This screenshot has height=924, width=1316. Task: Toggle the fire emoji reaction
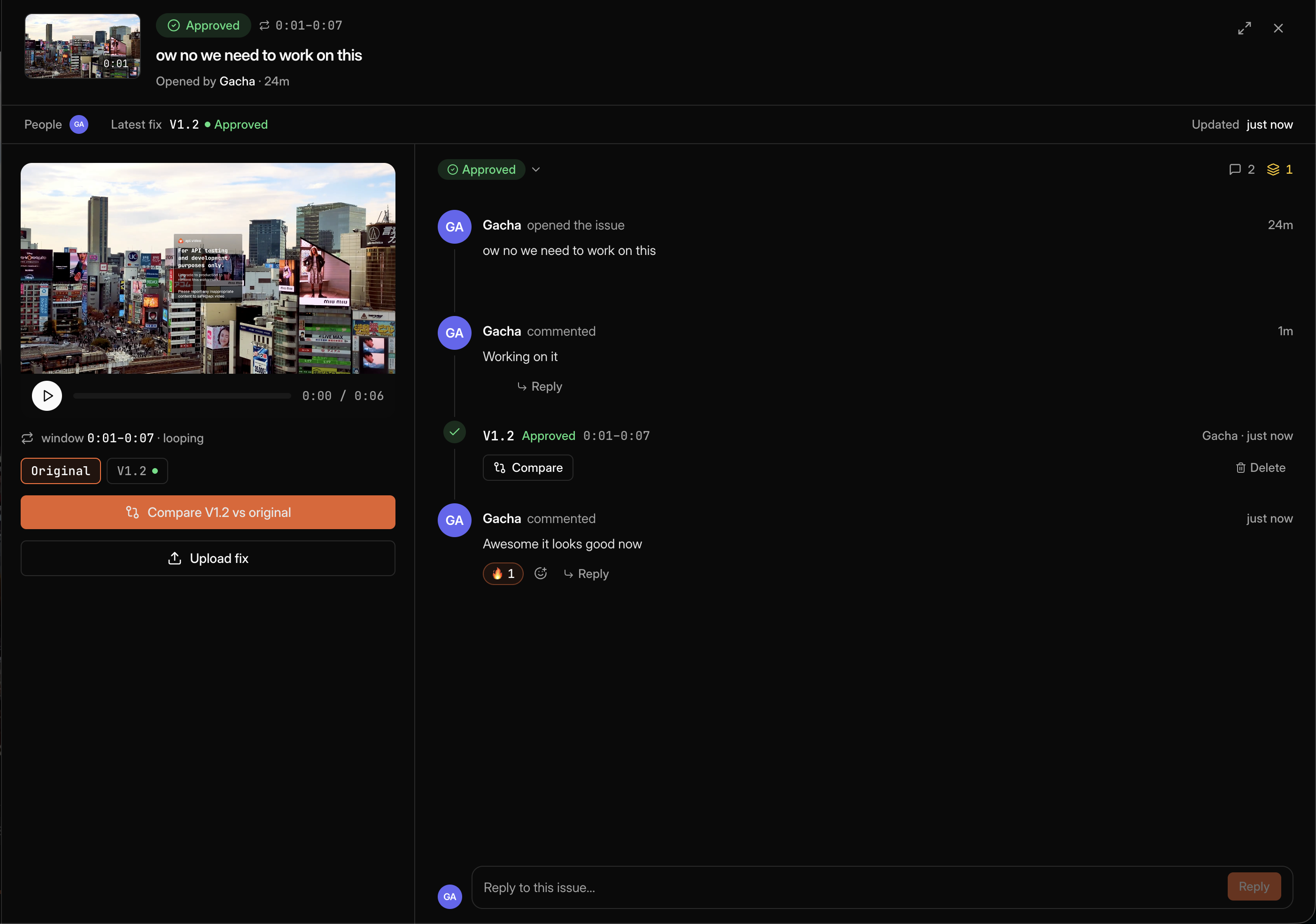503,574
